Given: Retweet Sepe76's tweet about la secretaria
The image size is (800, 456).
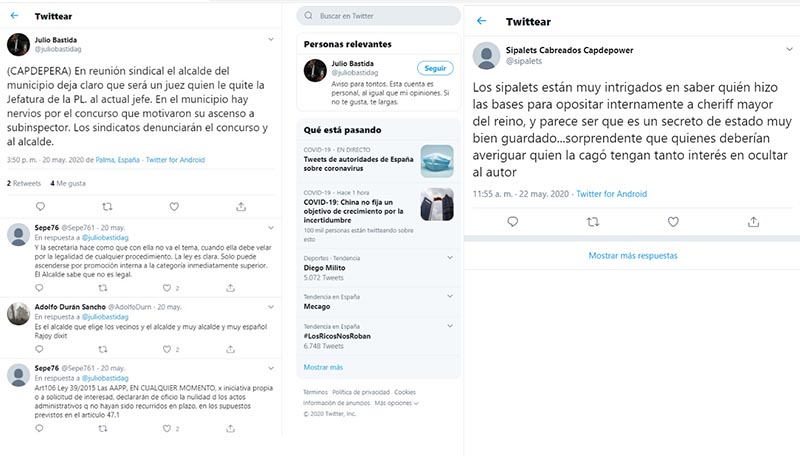Looking at the screenshot, I should (x=103, y=288).
